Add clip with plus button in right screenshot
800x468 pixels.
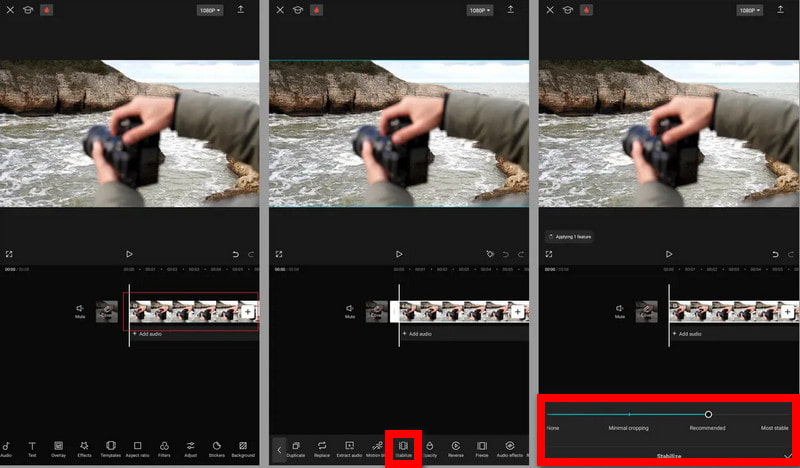click(787, 311)
